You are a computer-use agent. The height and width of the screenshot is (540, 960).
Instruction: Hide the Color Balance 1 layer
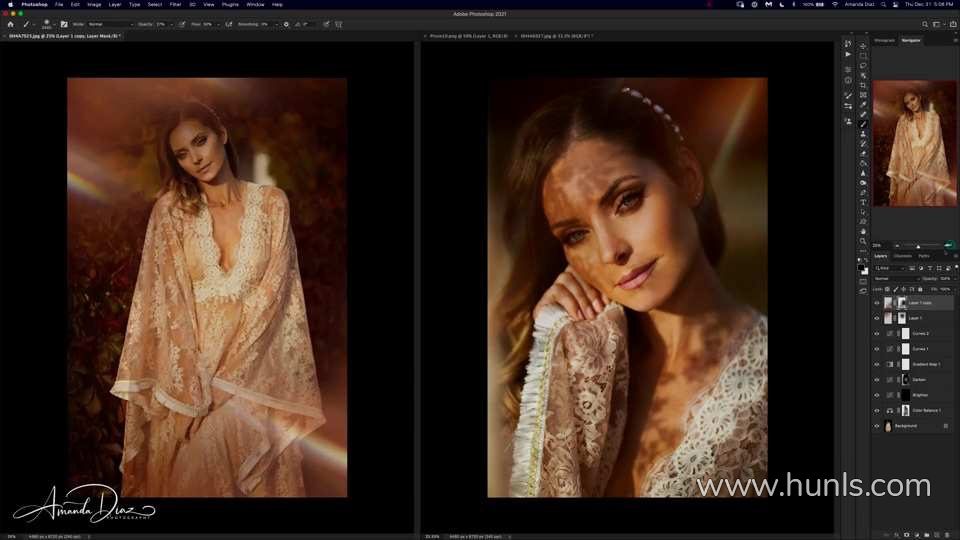tap(877, 410)
